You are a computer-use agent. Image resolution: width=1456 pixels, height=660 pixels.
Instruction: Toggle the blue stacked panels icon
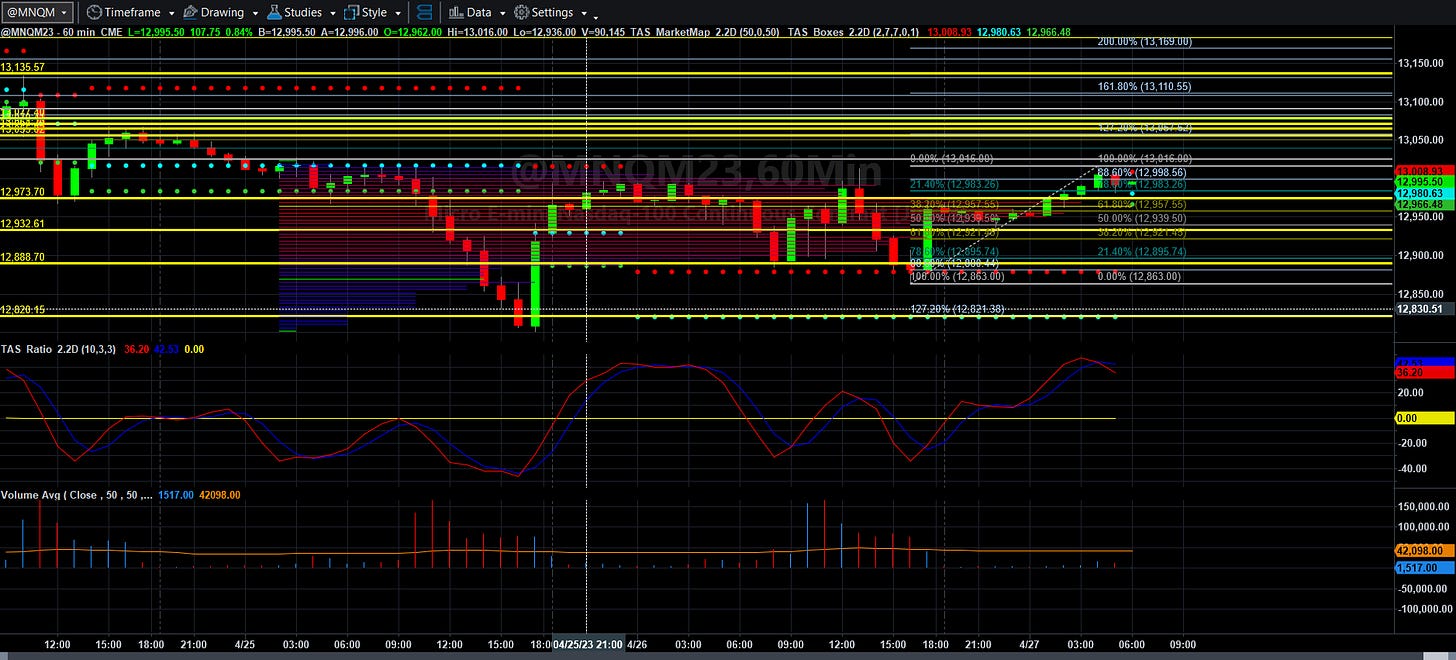pyautogui.click(x=425, y=12)
